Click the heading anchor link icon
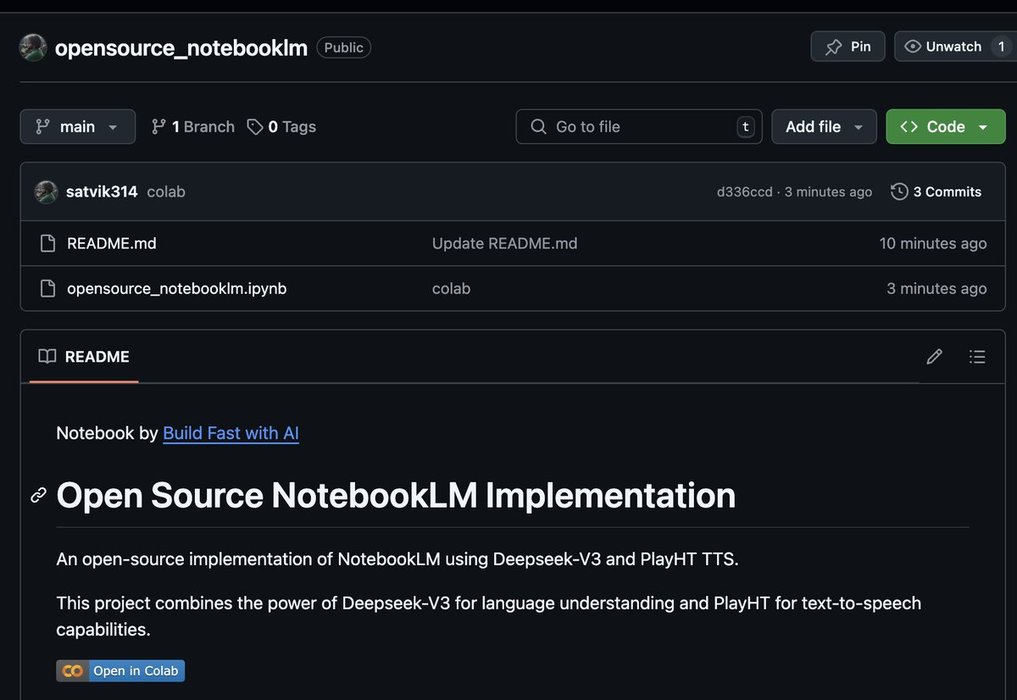 point(39,495)
